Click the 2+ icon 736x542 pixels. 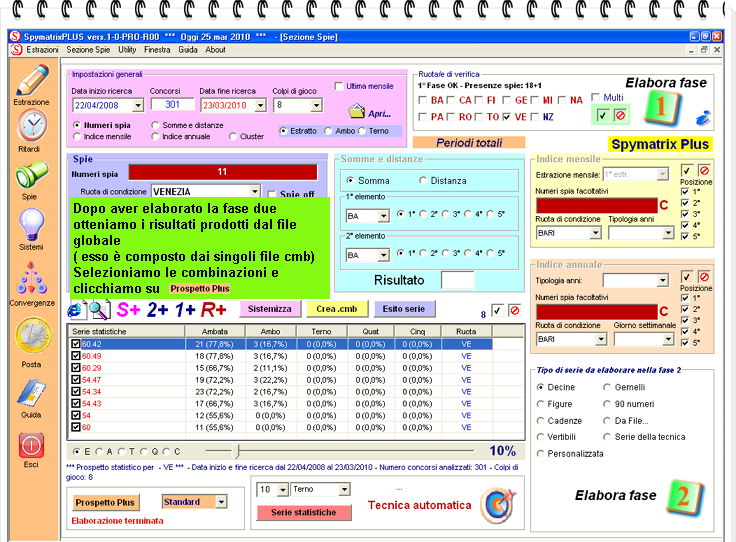click(158, 310)
